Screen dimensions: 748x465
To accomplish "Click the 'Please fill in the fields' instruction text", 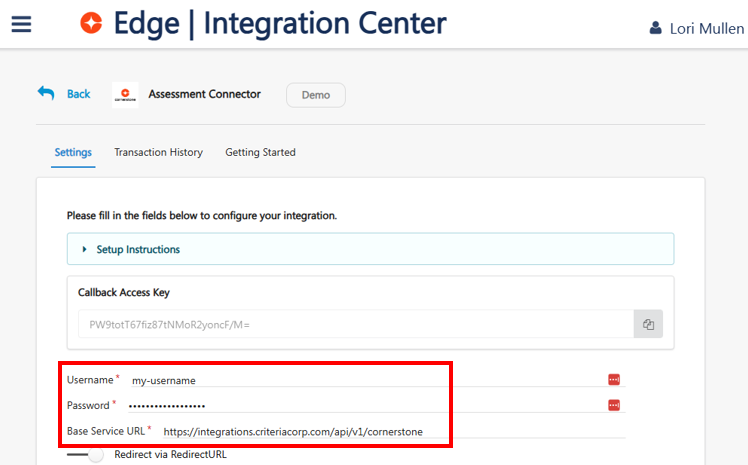I will 202,216.
